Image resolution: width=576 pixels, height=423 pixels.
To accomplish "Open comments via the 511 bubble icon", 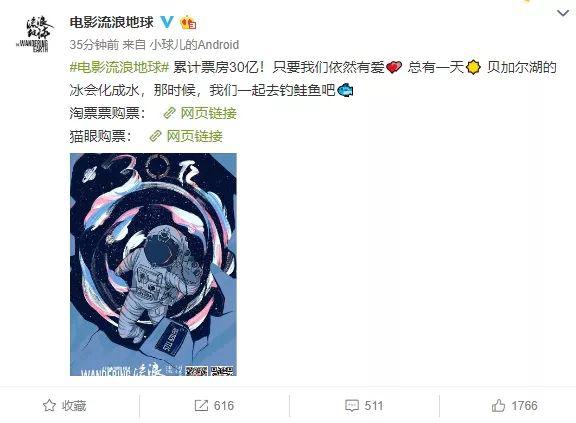I will click(352, 406).
